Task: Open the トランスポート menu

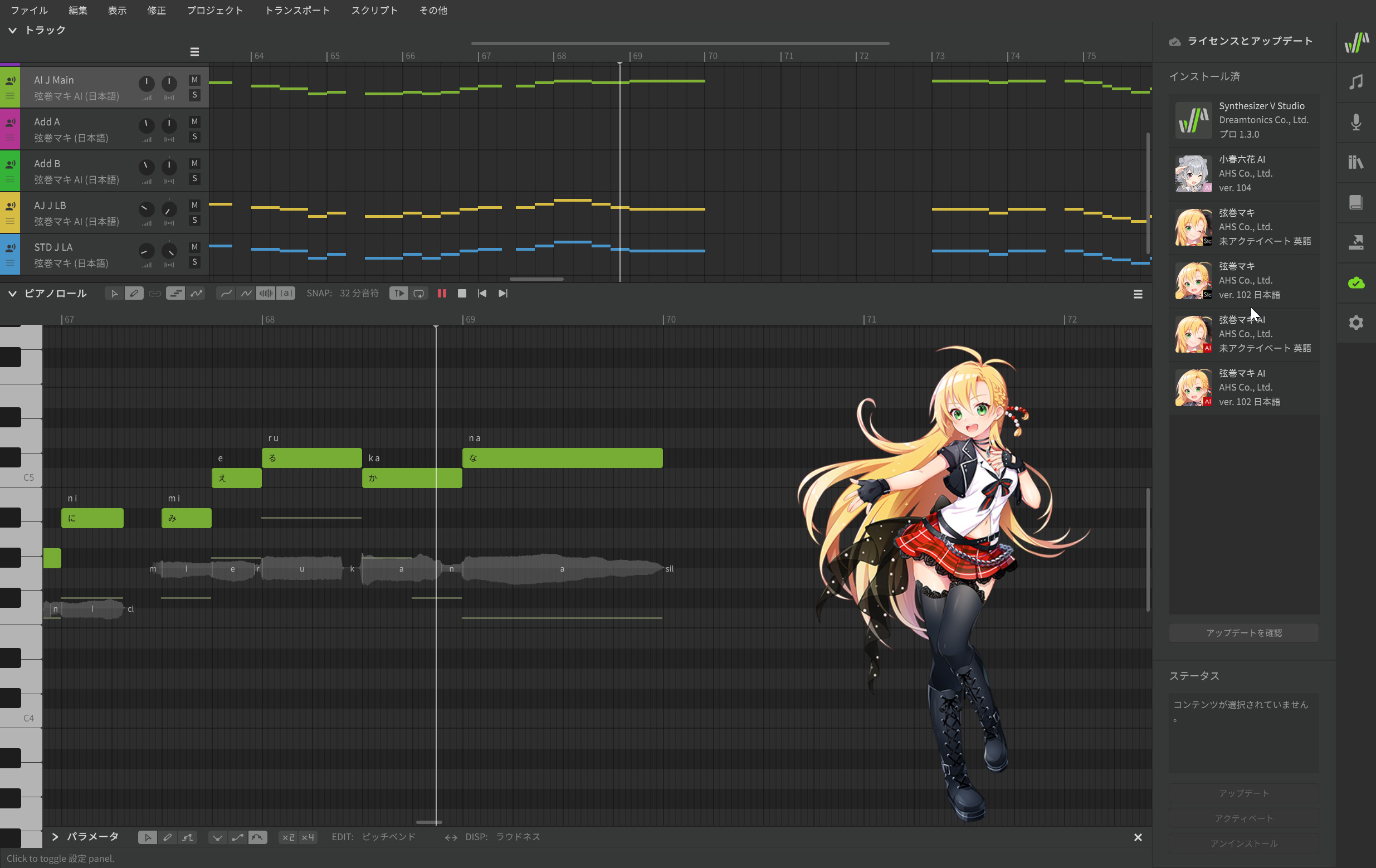Action: click(x=297, y=10)
